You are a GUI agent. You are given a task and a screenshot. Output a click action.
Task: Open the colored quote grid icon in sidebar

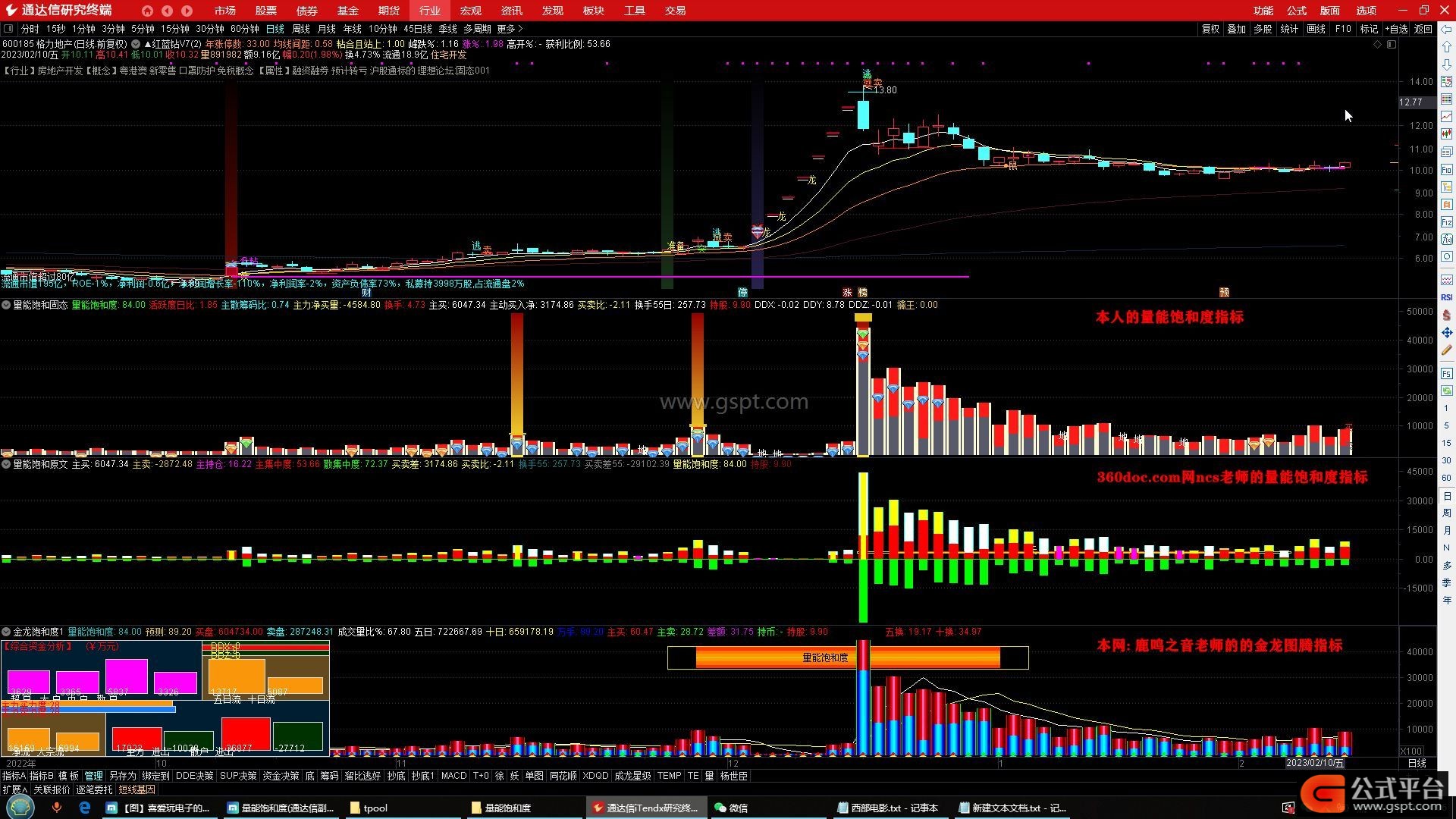point(1447,99)
